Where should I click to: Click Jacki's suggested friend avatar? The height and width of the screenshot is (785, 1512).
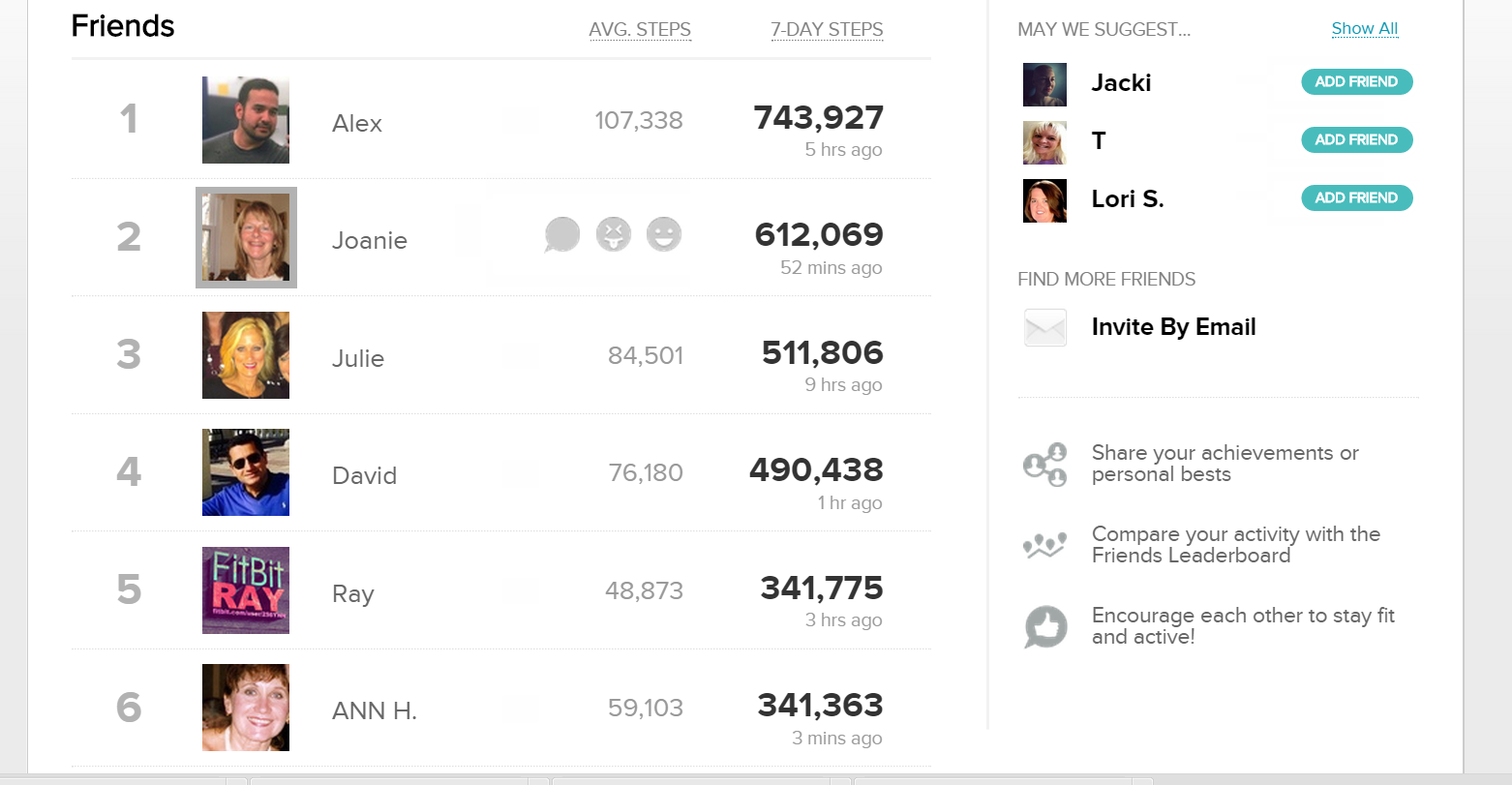click(1045, 84)
